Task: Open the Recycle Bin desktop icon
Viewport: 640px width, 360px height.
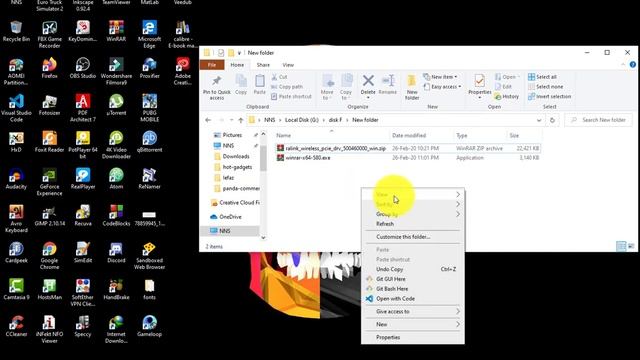Action: (x=16, y=31)
